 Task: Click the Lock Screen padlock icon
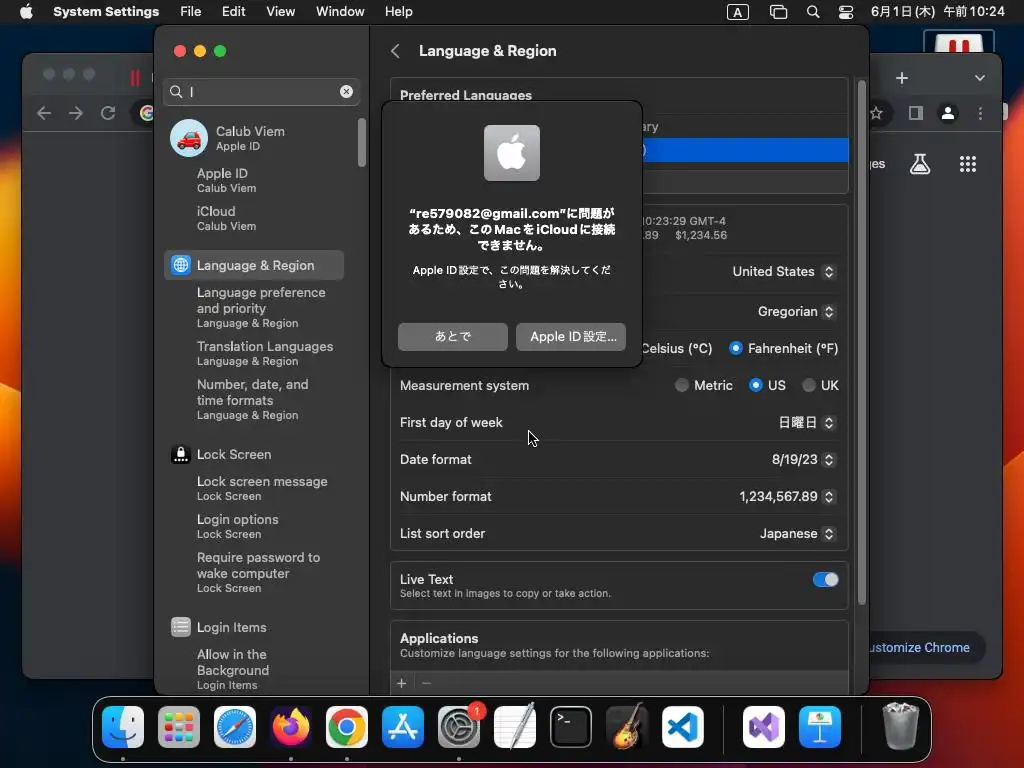click(x=181, y=454)
